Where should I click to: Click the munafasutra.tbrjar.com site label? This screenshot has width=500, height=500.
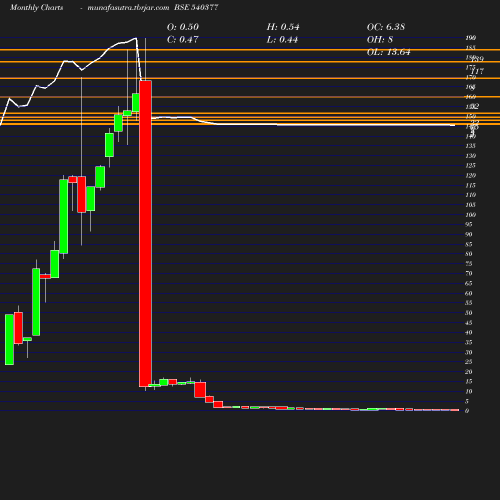tap(128, 7)
